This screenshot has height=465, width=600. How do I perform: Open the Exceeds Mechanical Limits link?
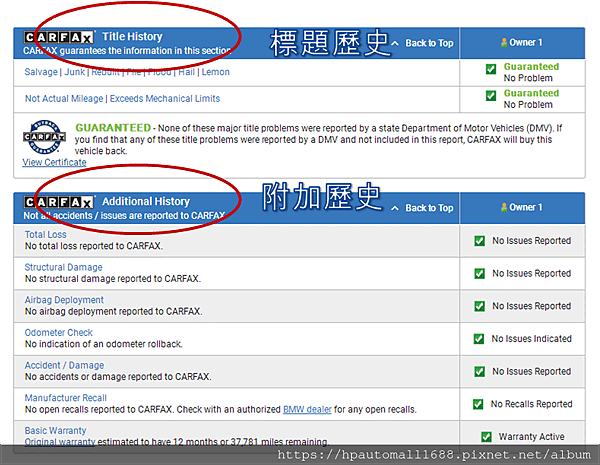[x=165, y=99]
